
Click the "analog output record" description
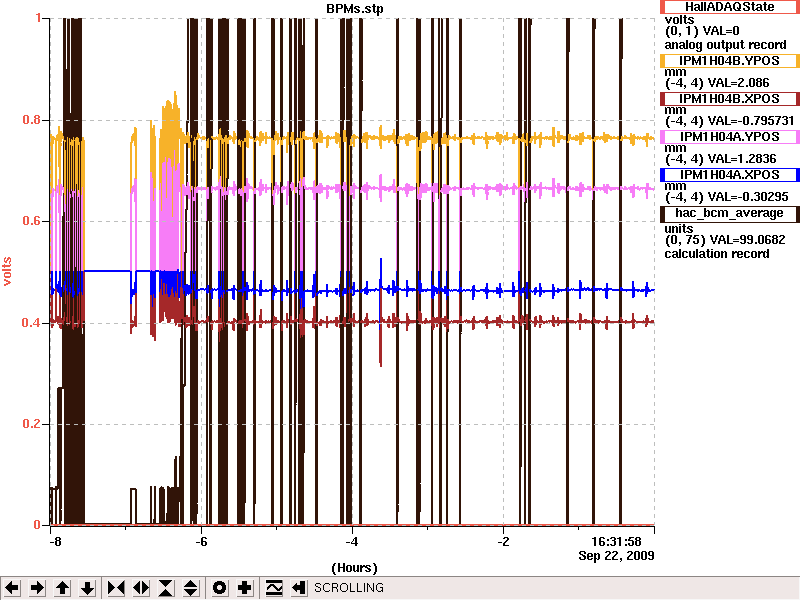pyautogui.click(x=725, y=45)
